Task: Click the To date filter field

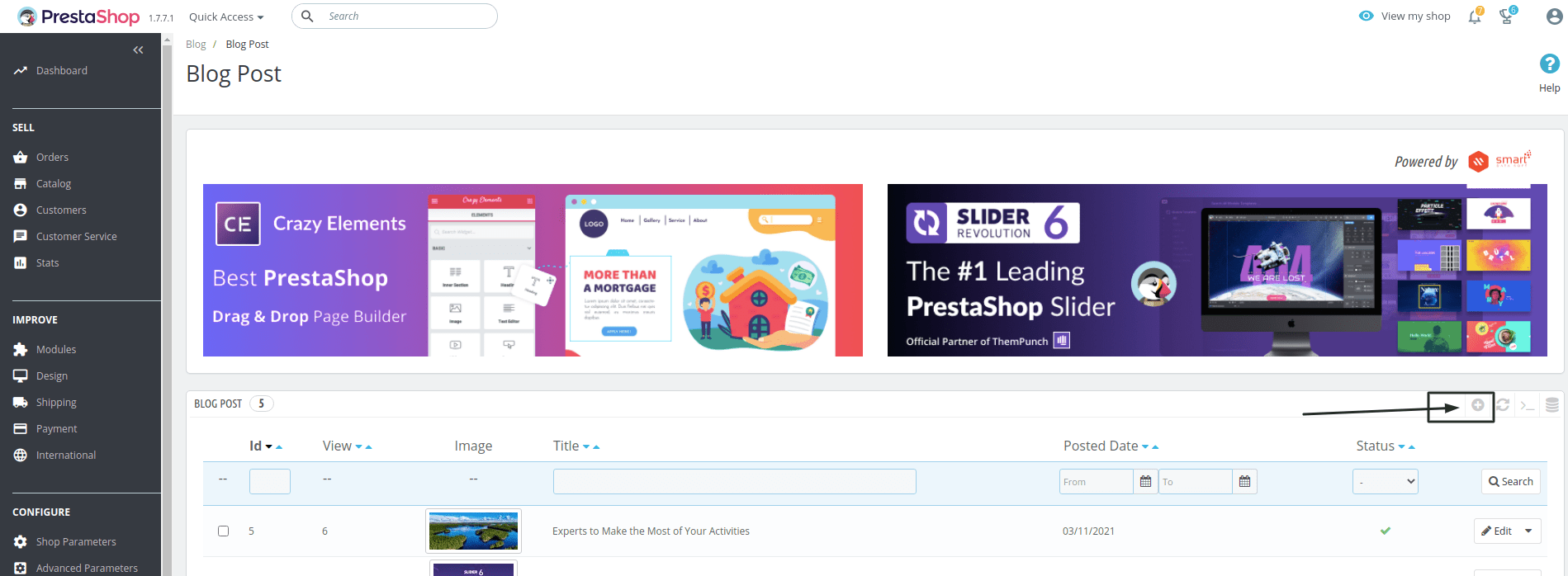Action: click(1196, 481)
